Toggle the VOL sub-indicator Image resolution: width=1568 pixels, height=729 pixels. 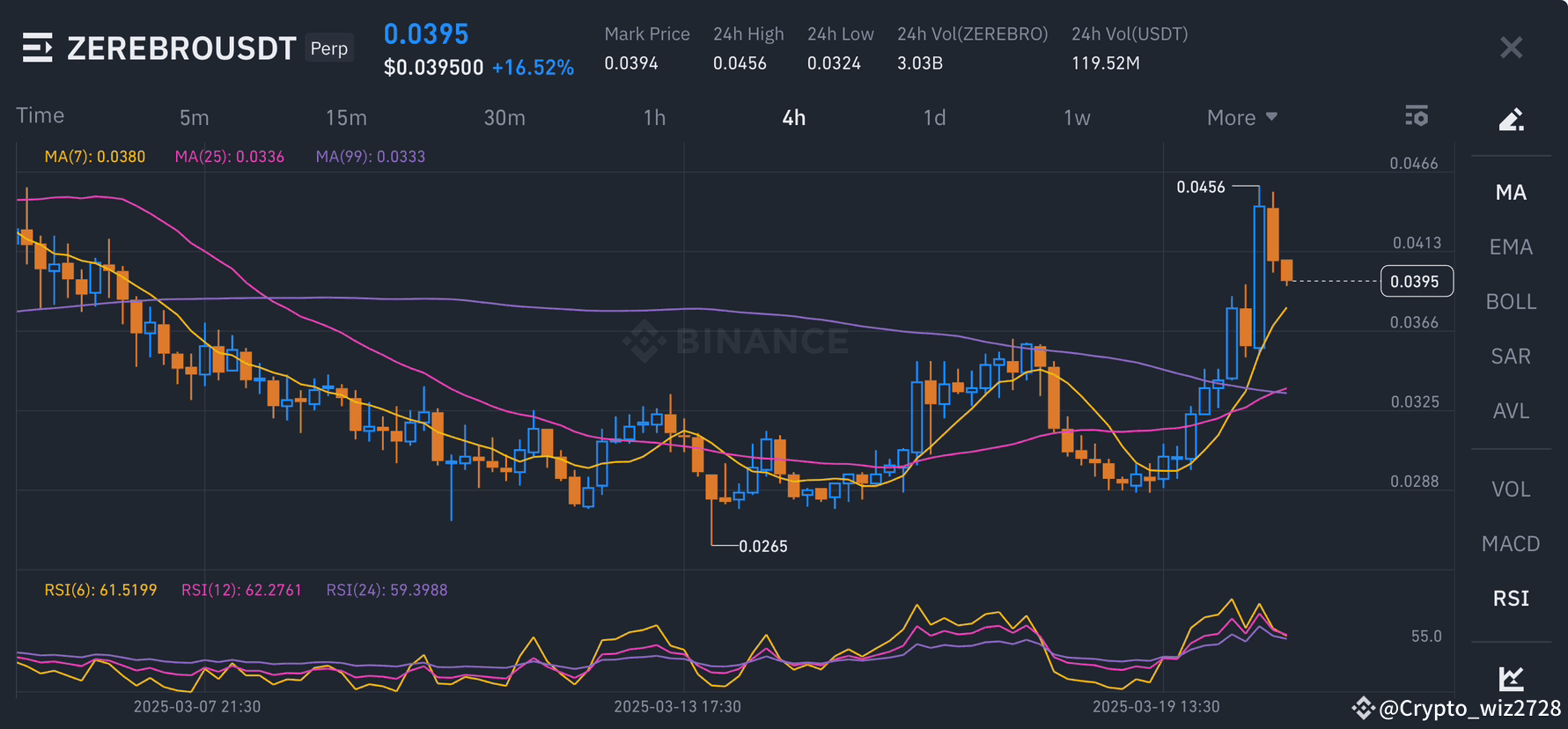1511,490
